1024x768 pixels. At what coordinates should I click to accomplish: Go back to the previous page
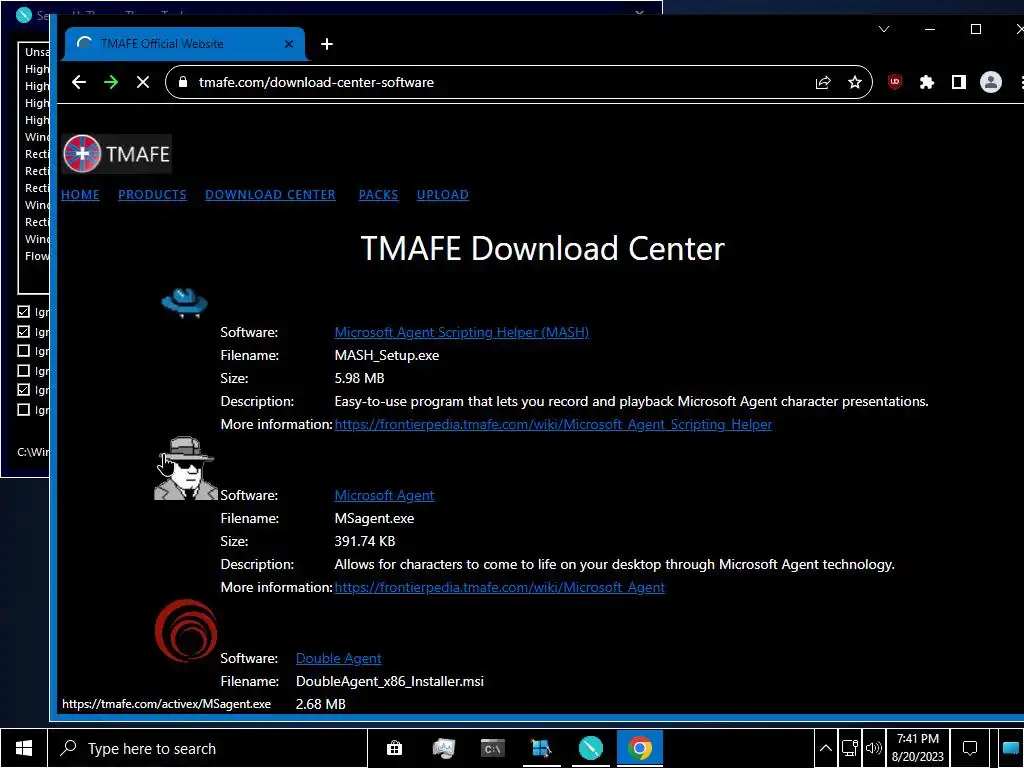tap(79, 82)
